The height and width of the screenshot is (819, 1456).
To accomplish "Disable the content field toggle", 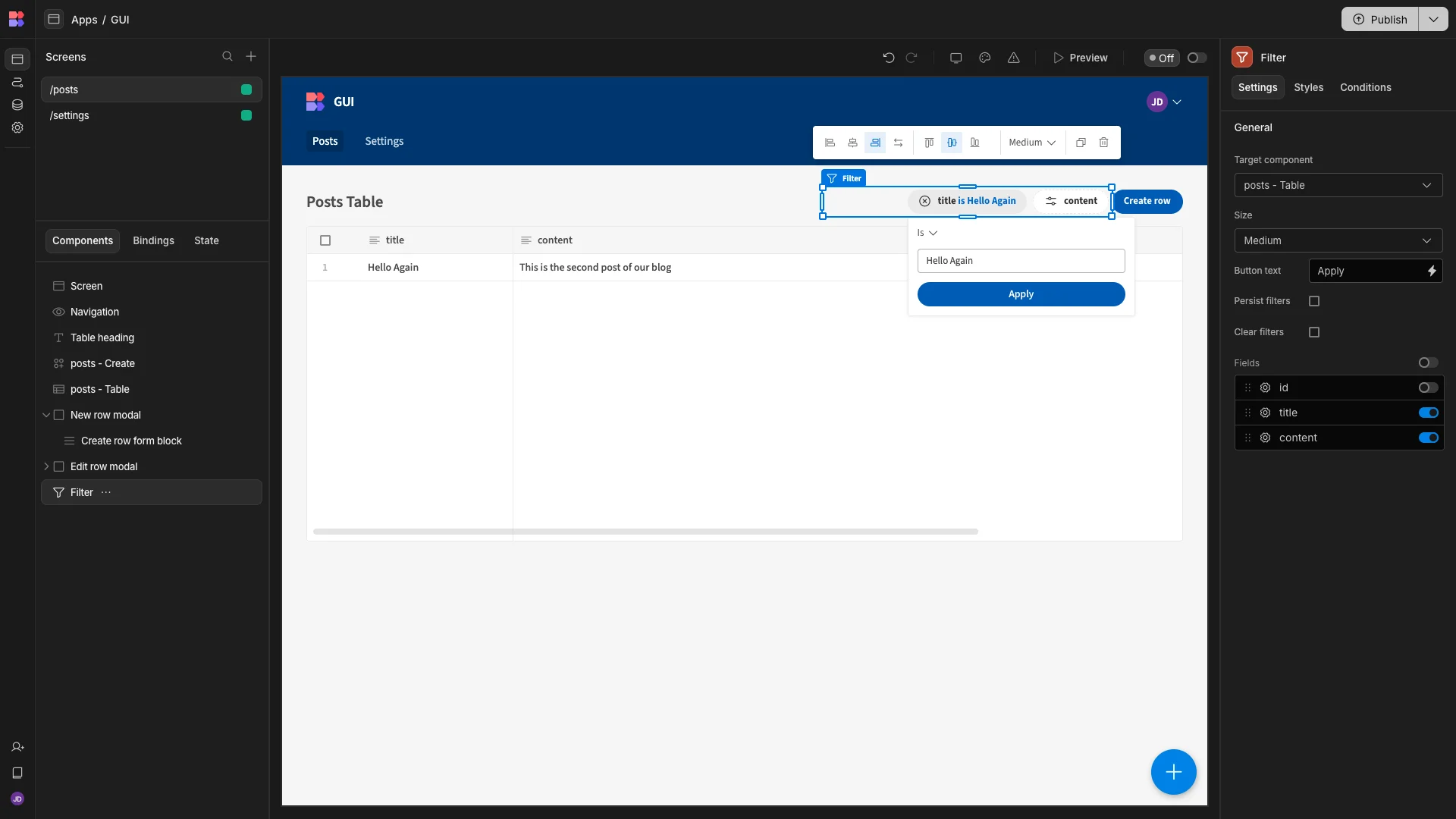I will click(1428, 438).
